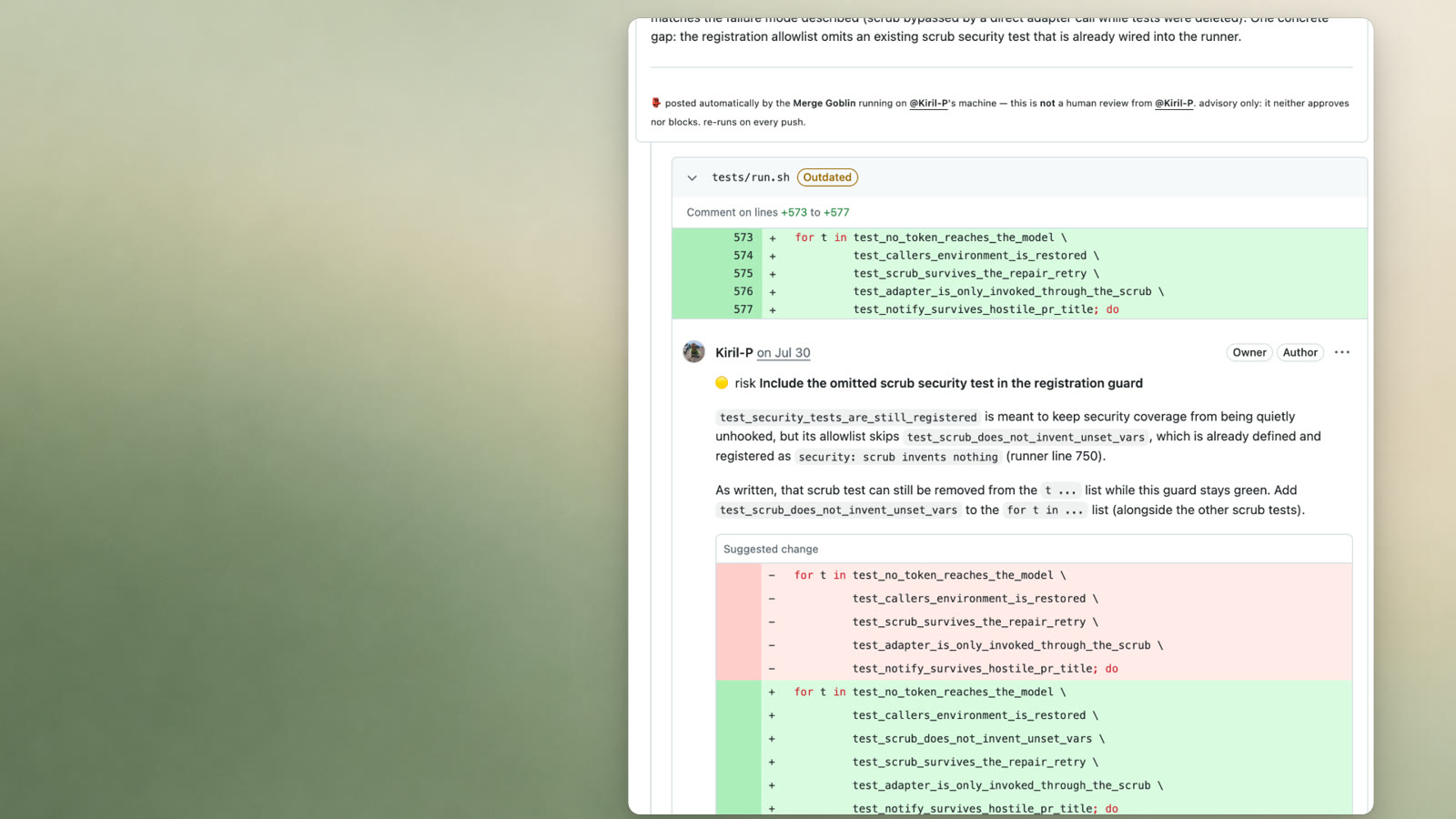The image size is (1456, 819).
Task: Open the comment options three-dot menu
Action: [x=1342, y=352]
